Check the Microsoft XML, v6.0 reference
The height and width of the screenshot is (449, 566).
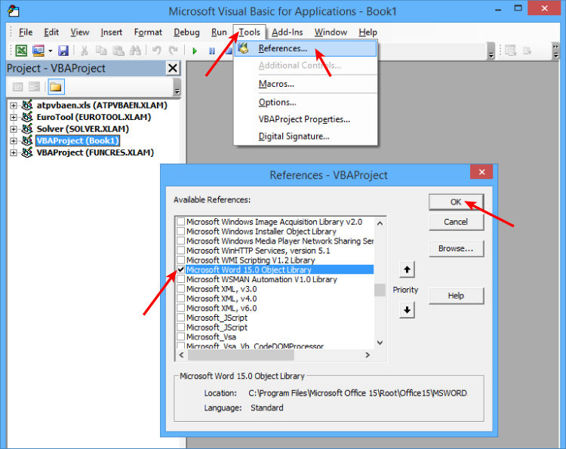pos(181,308)
